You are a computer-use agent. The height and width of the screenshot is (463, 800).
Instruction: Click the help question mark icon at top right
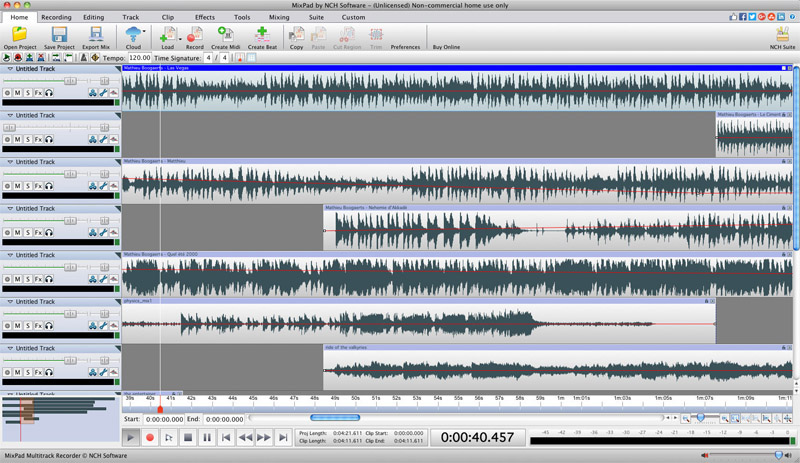tap(792, 17)
